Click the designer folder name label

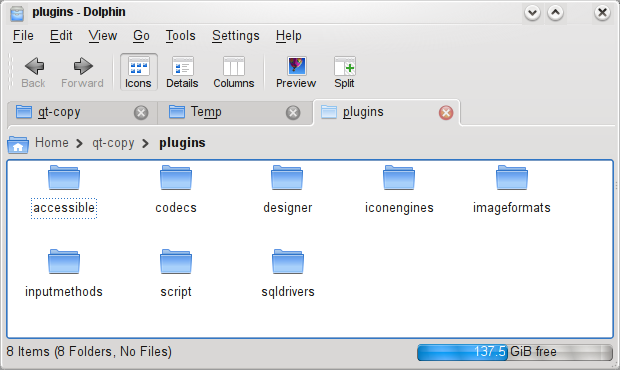click(x=288, y=208)
